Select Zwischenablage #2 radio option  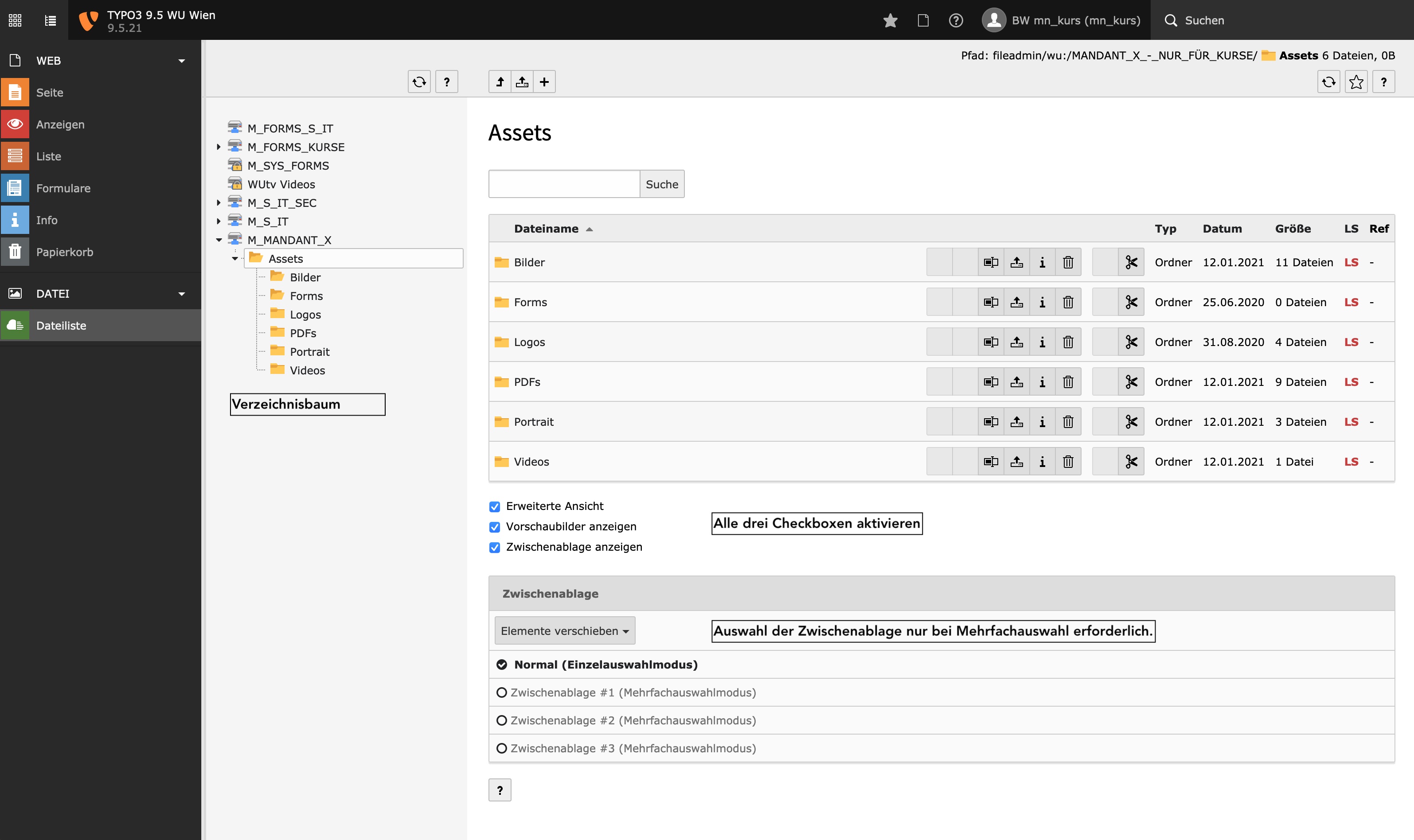(502, 720)
